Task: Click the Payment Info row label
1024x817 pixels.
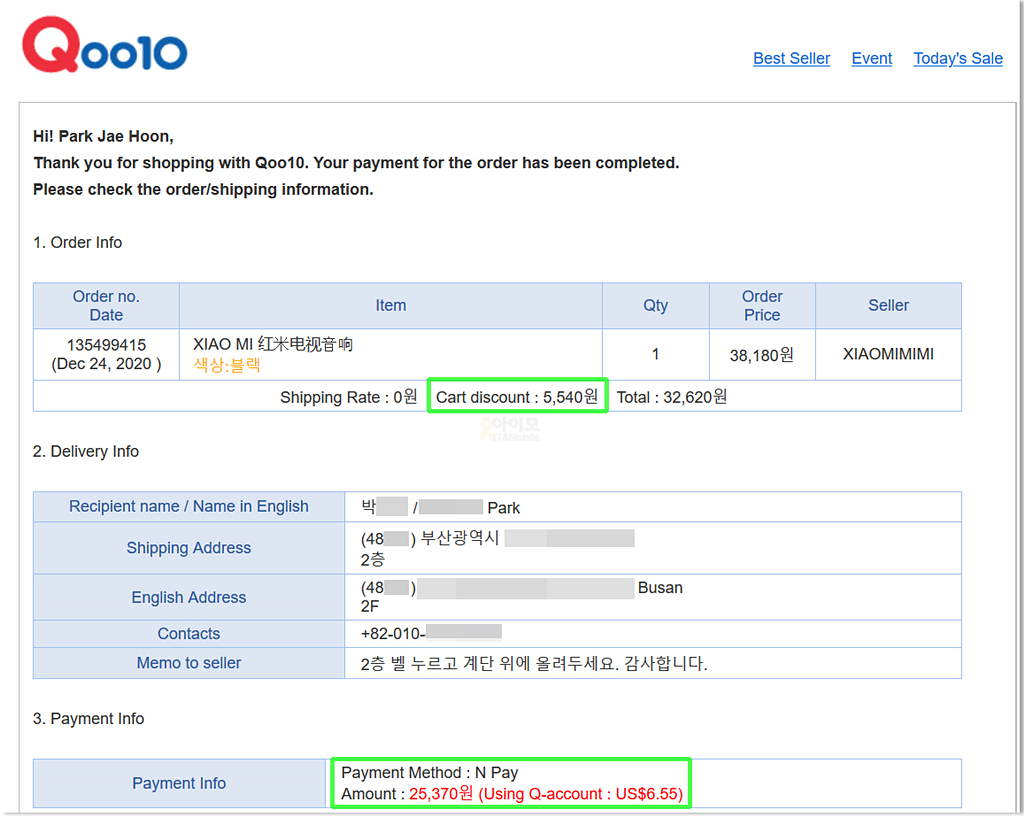Action: point(179,783)
